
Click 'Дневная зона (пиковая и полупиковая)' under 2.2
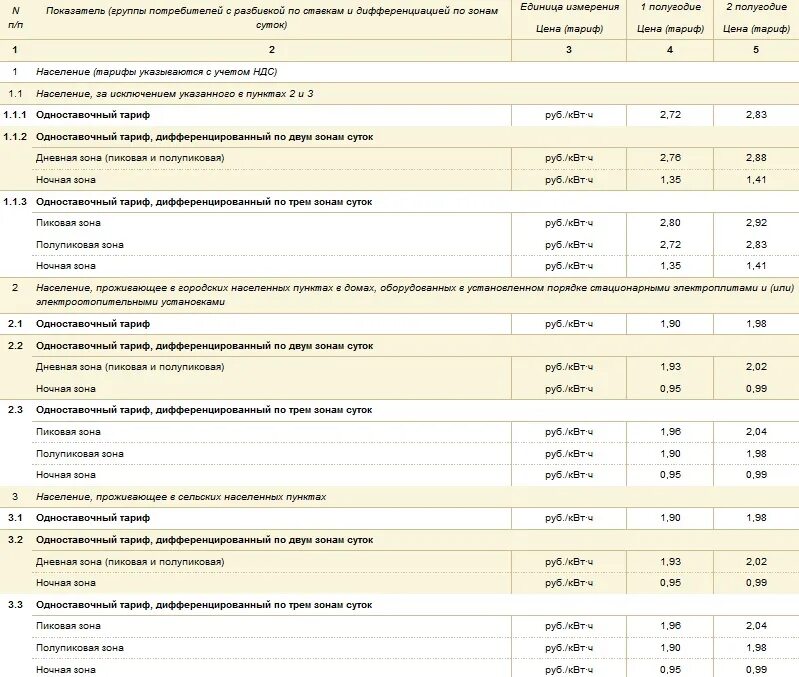pyautogui.click(x=130, y=367)
